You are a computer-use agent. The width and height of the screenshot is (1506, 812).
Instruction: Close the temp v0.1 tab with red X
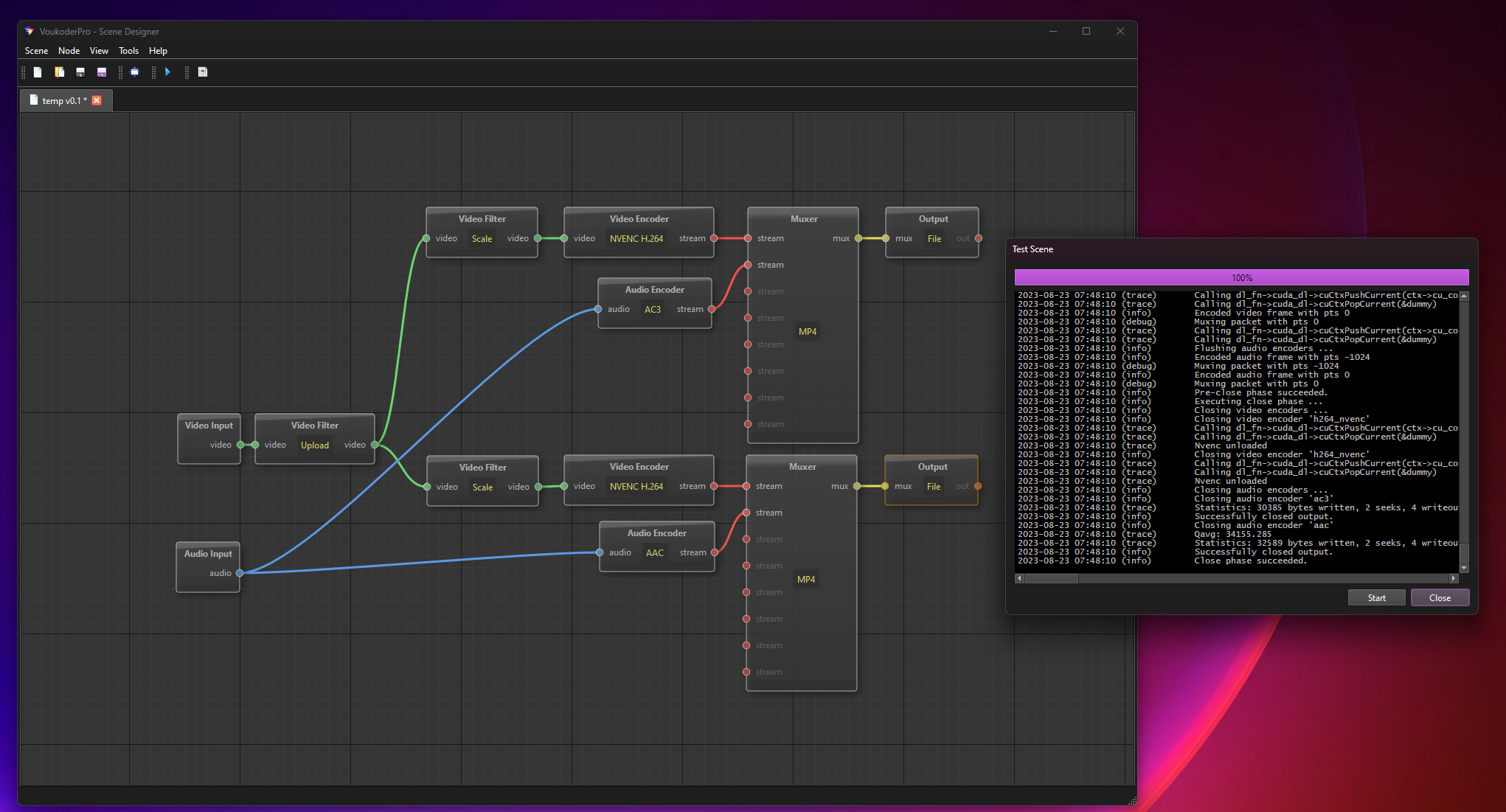(x=97, y=100)
